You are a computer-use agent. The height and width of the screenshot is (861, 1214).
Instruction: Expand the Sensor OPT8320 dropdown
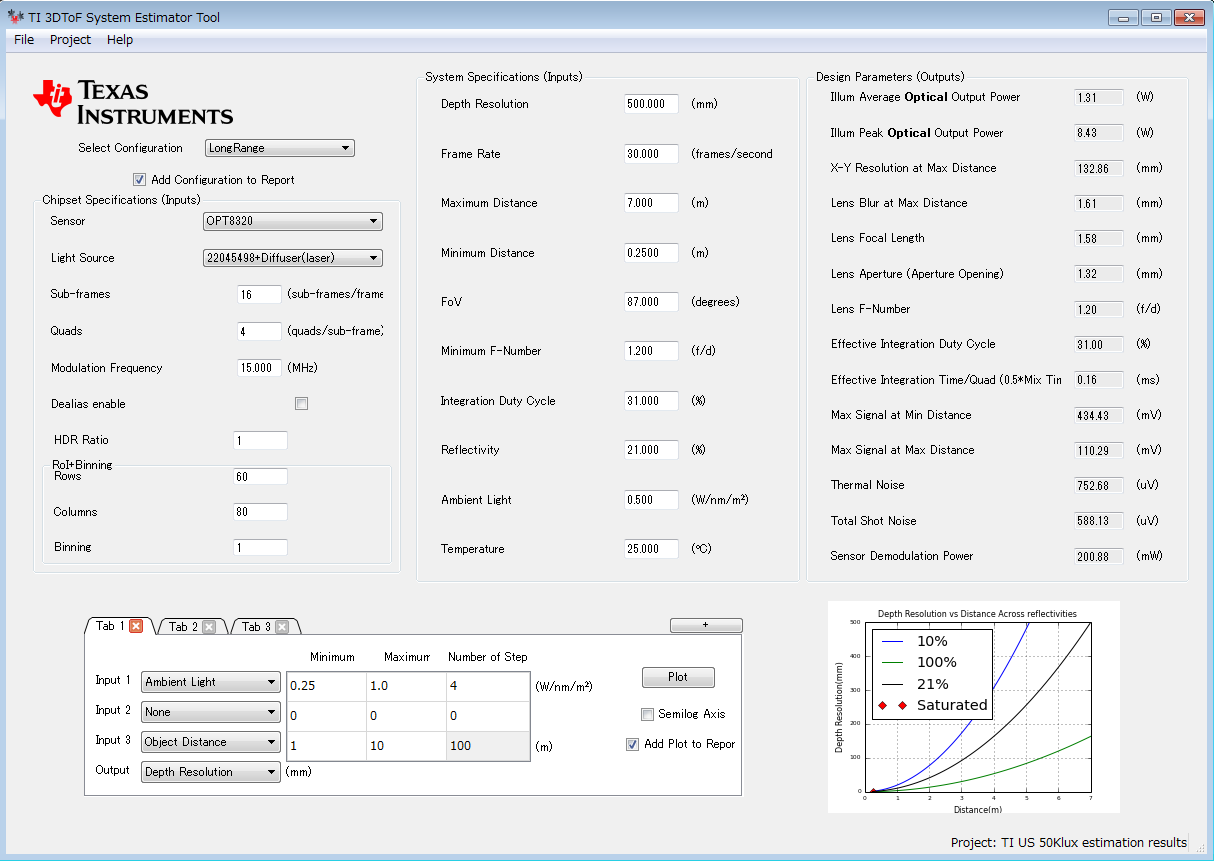[293, 221]
